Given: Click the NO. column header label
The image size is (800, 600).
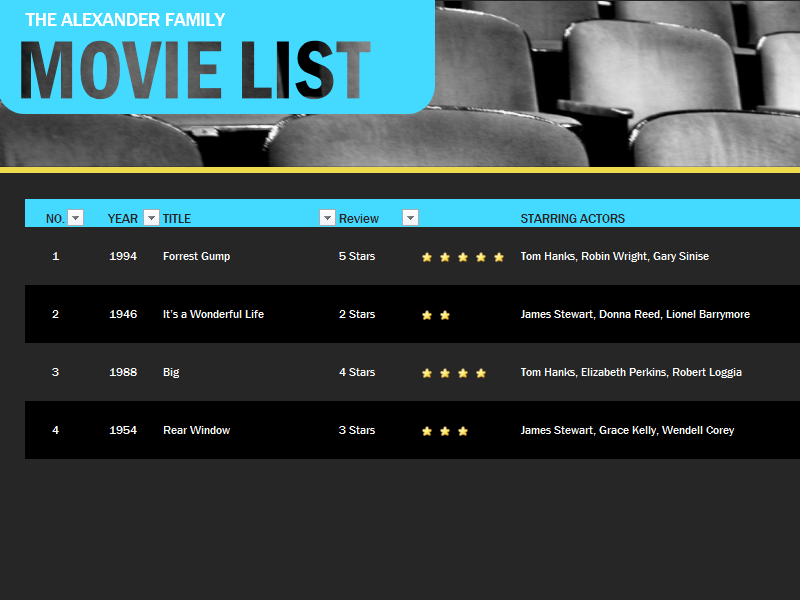Looking at the screenshot, I should coord(55,219).
